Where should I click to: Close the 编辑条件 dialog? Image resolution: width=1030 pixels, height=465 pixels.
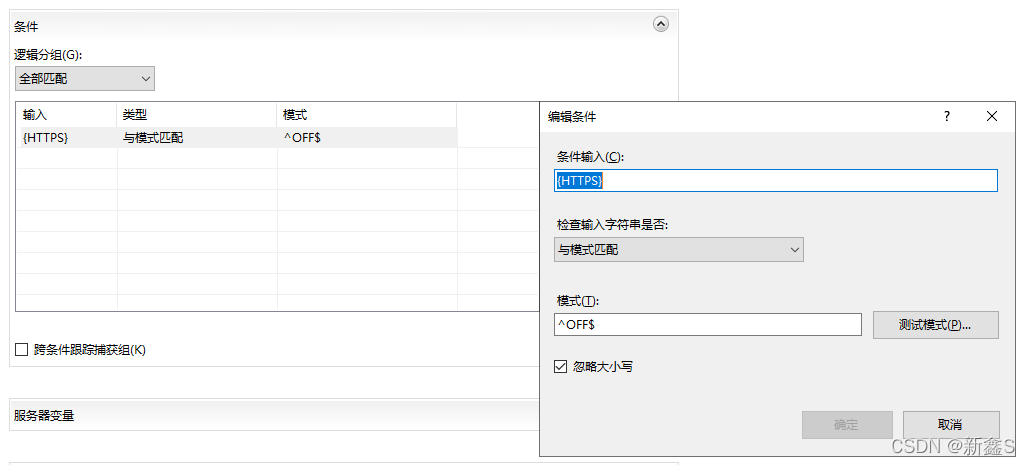[992, 116]
